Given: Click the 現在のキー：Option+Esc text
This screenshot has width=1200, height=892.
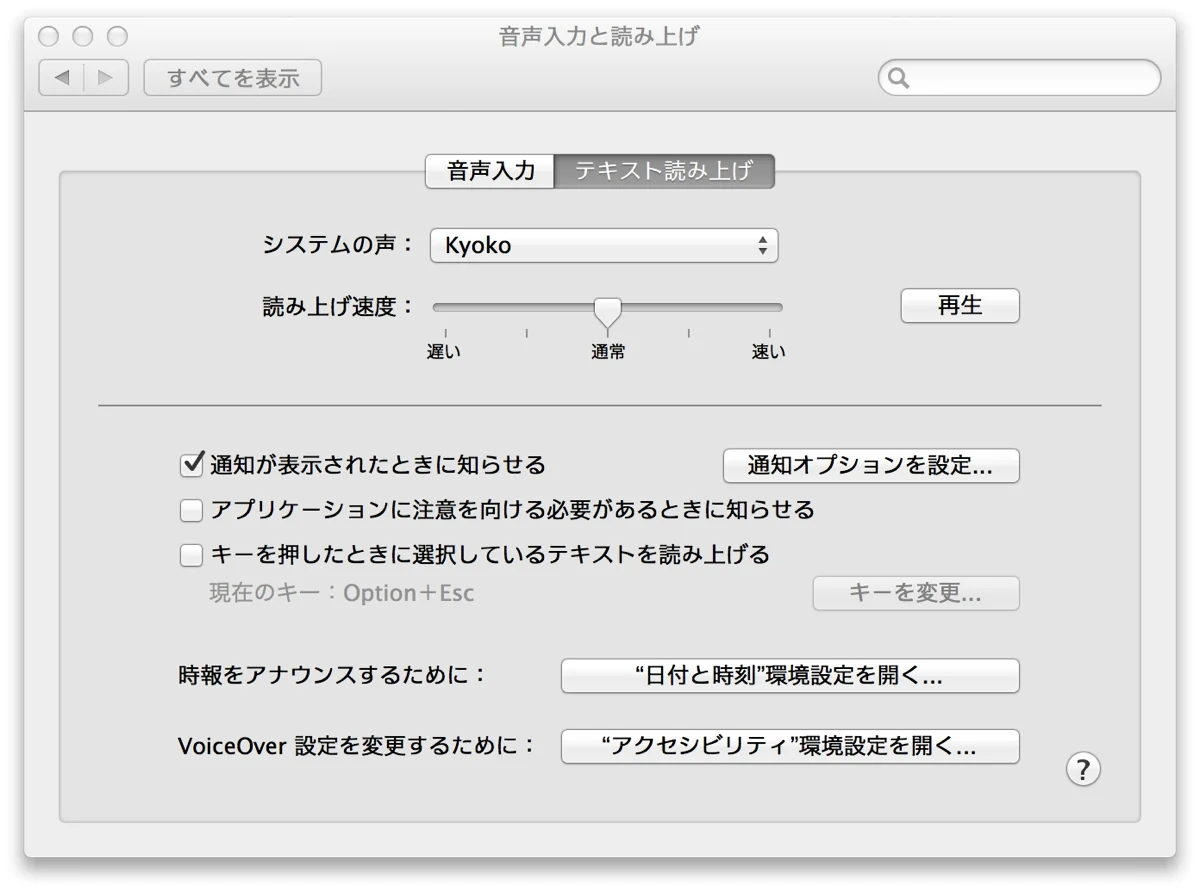Looking at the screenshot, I should click(341, 593).
